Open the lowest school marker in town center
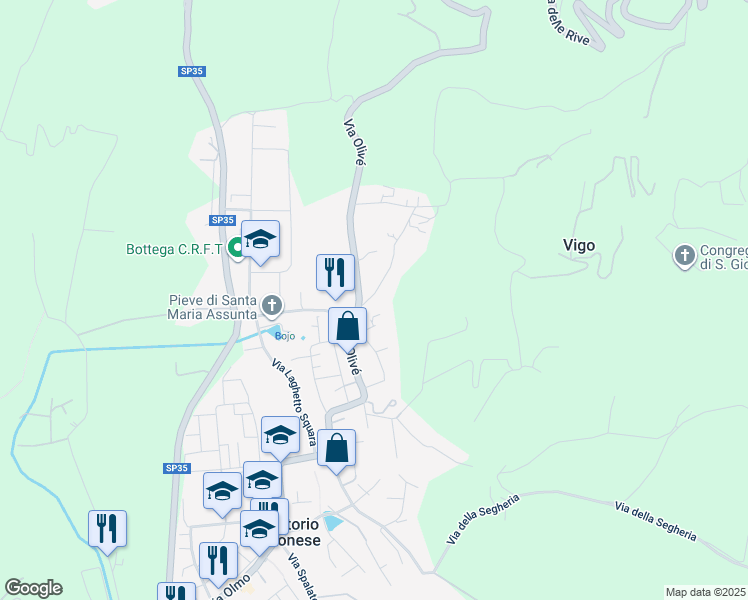748x600 pixels. click(x=260, y=530)
